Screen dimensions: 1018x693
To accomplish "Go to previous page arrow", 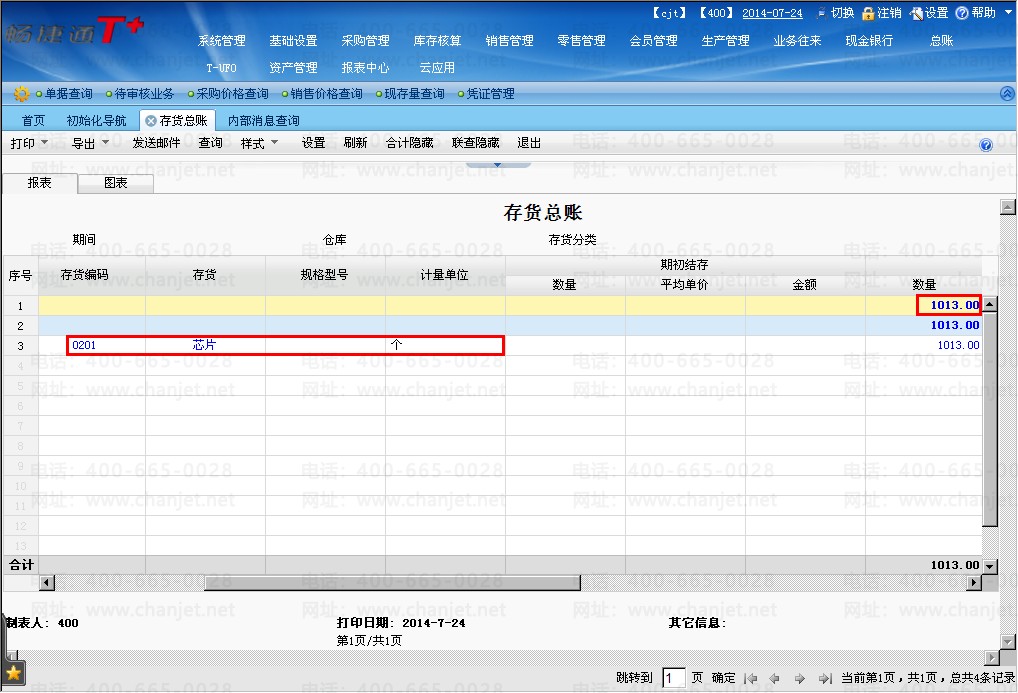I will 774,678.
